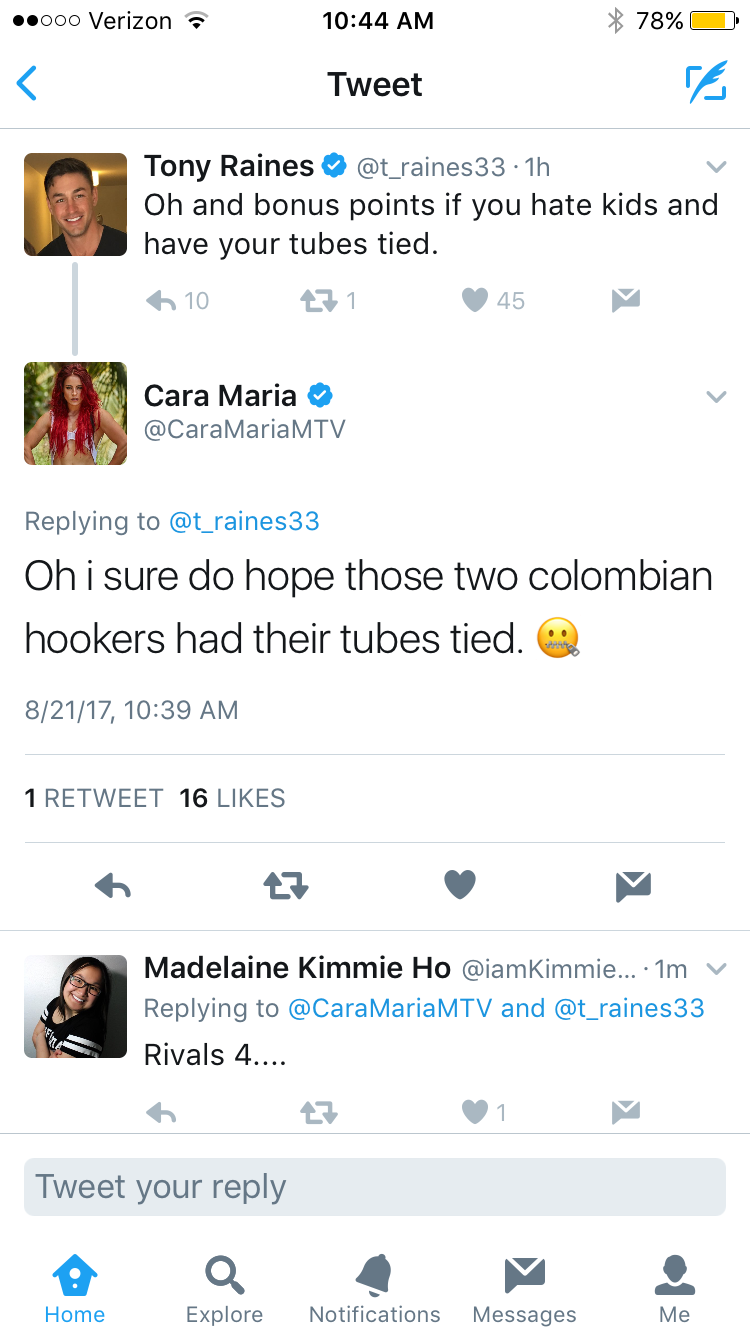Viewport: 750px width, 1334px height.
Task: Go to the Messages tab
Action: [x=524, y=1290]
